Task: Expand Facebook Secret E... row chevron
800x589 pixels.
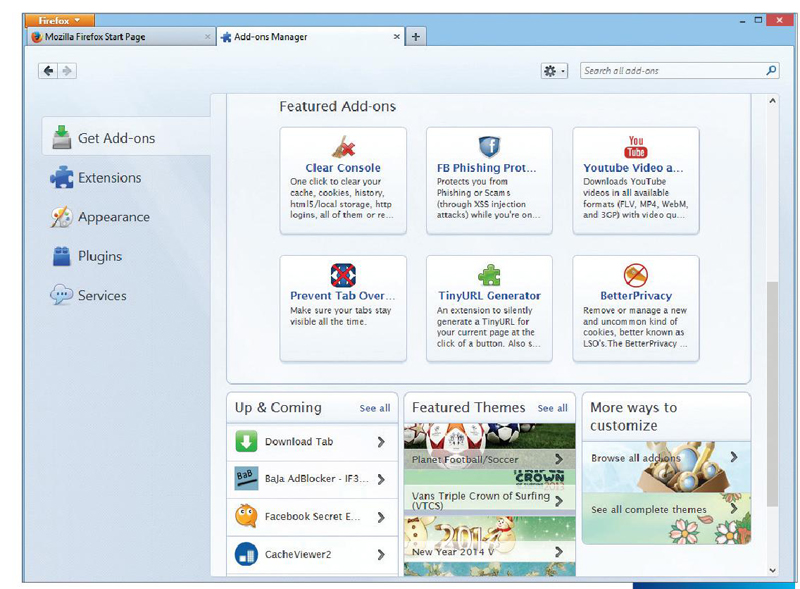Action: pos(381,517)
